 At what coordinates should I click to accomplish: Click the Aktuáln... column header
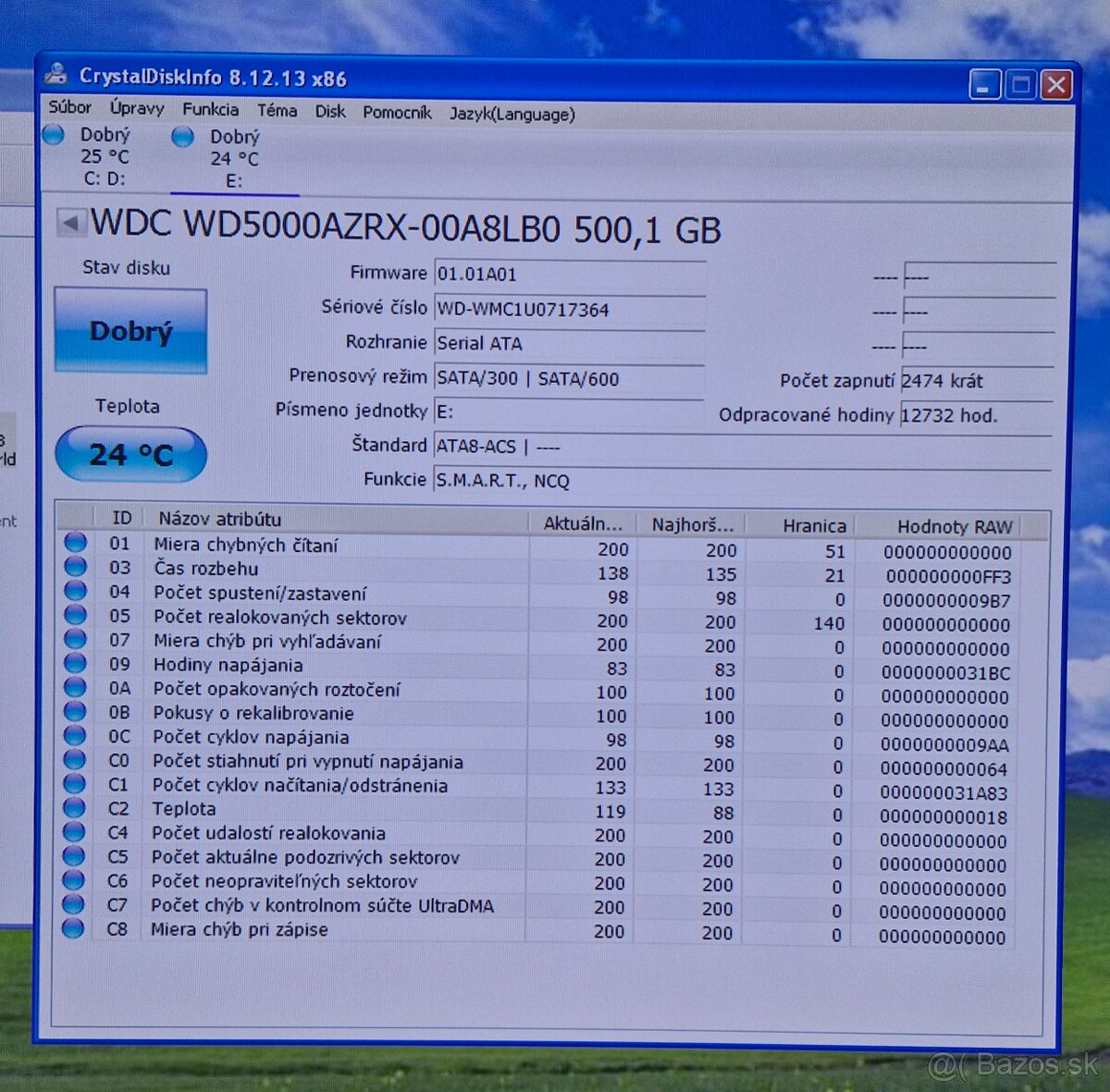coord(583,523)
